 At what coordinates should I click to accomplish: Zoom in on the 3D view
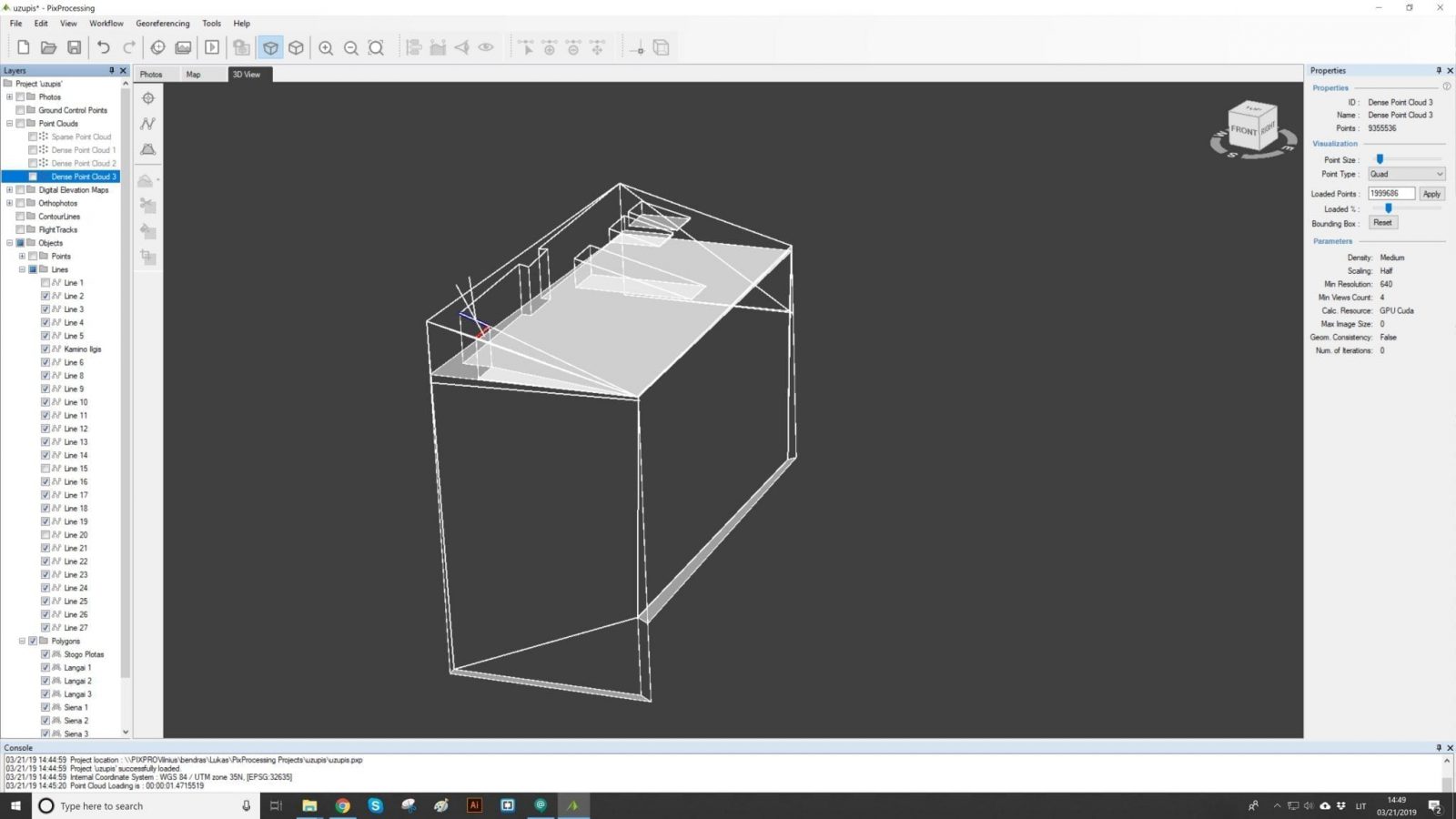326,48
